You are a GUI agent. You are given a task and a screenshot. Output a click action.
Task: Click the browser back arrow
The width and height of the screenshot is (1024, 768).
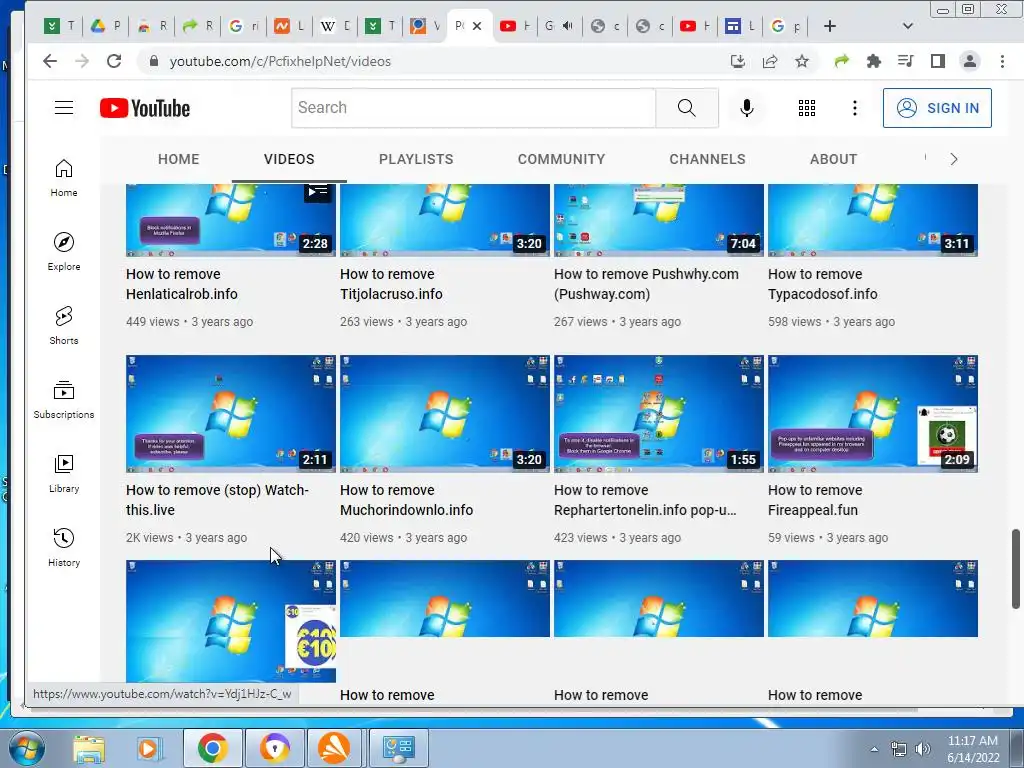[x=50, y=61]
